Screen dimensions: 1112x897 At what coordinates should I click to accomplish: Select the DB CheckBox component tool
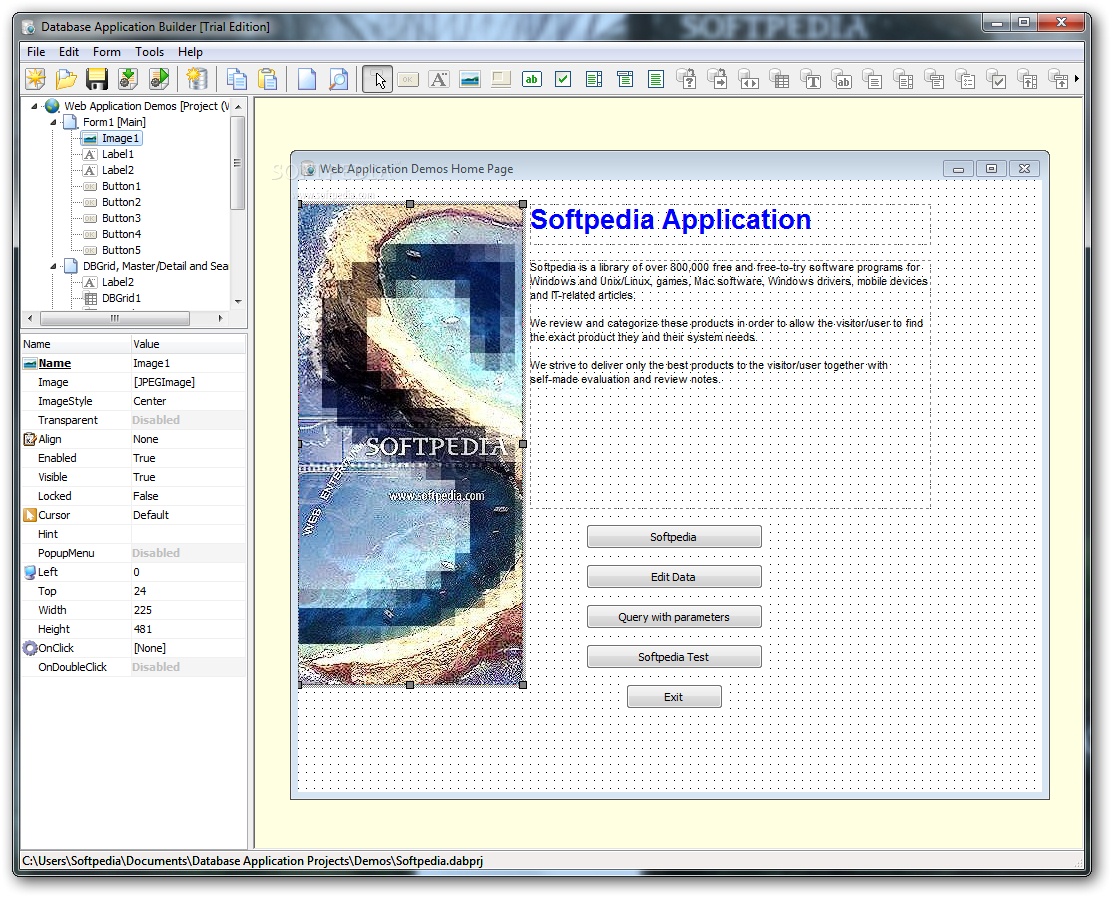(996, 79)
